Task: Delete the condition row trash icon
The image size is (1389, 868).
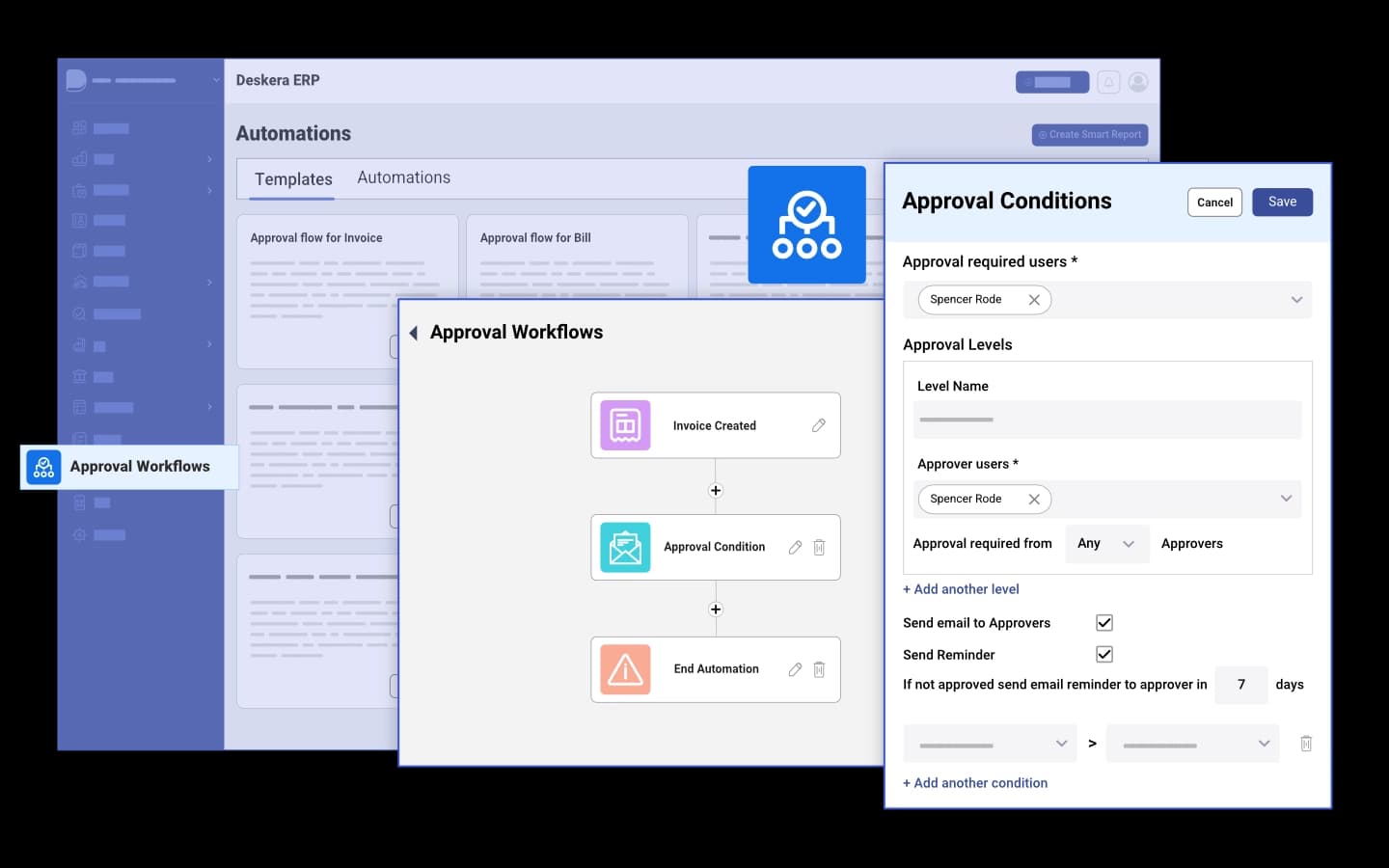Action: click(x=1306, y=744)
